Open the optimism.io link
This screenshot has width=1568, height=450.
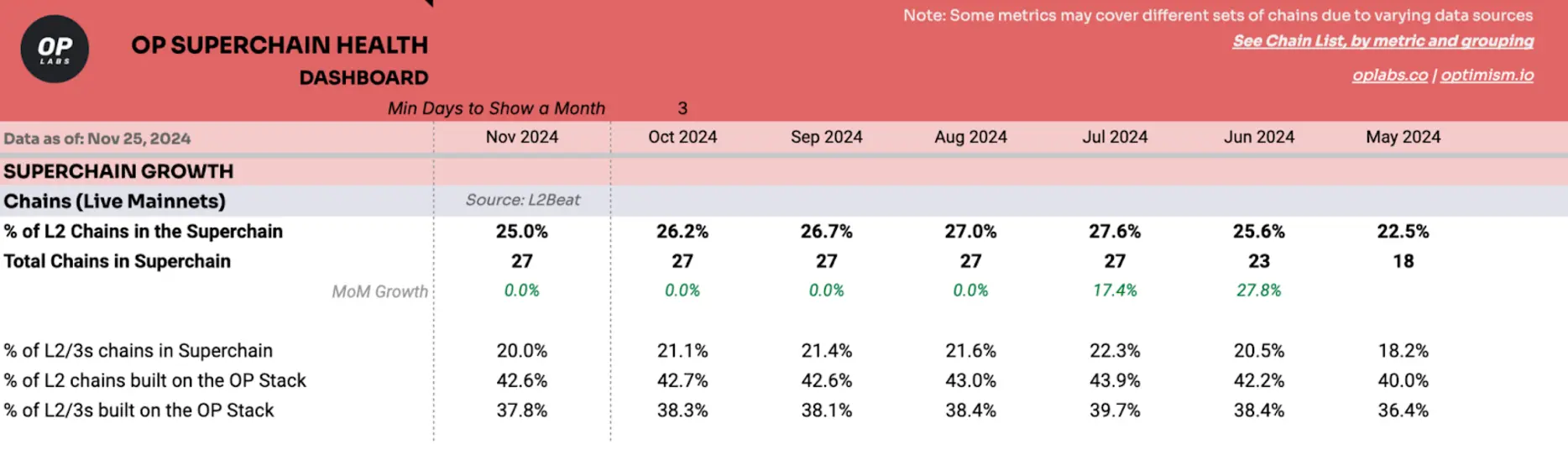click(x=1487, y=75)
